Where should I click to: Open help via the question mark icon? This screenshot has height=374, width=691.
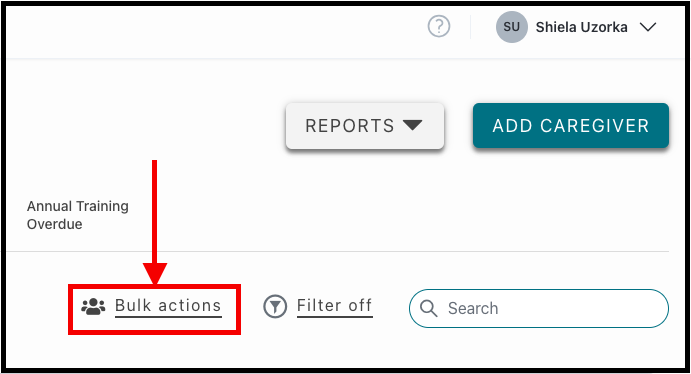point(439,26)
